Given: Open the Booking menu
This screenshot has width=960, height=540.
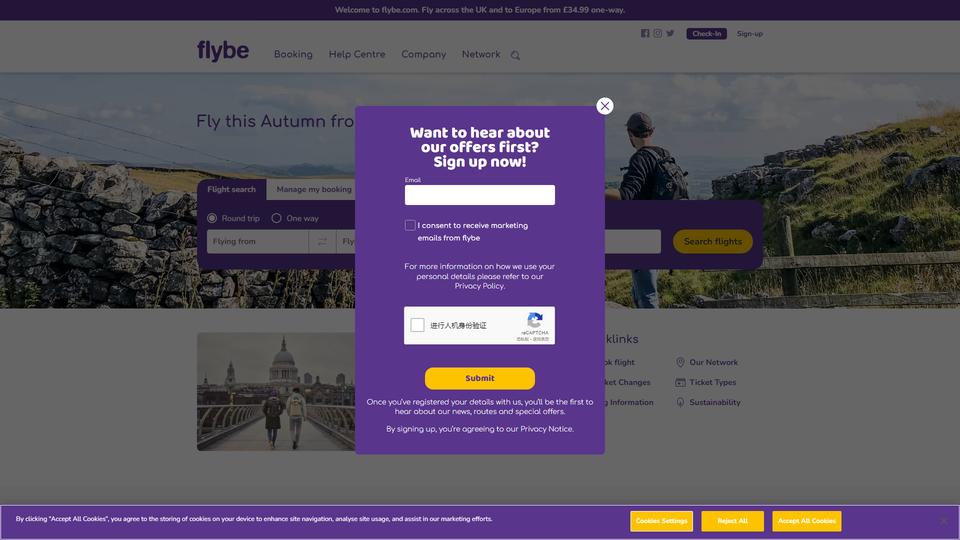Looking at the screenshot, I should pyautogui.click(x=293, y=54).
